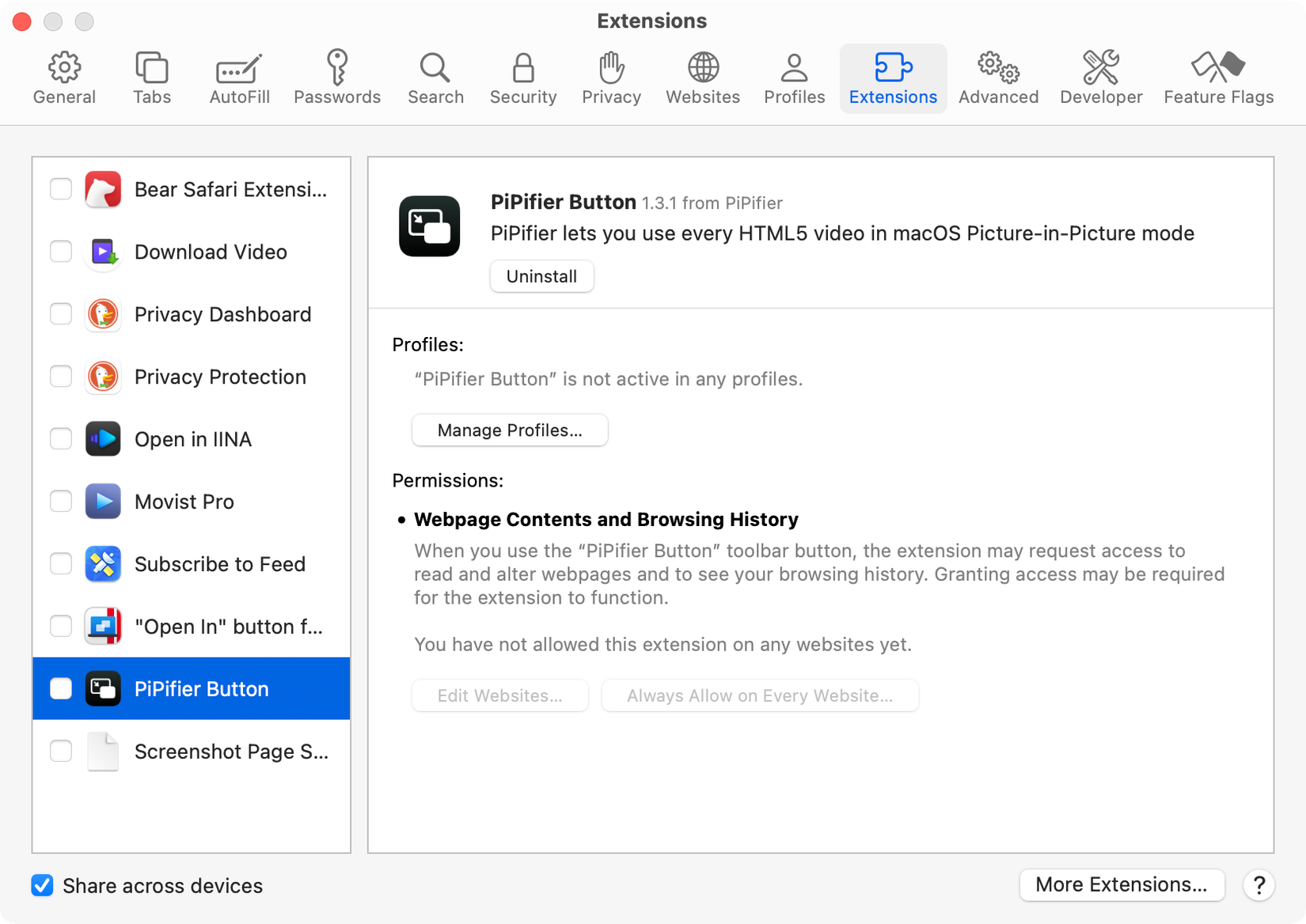This screenshot has height=924, width=1306.
Task: Select the AutoFill settings icon
Action: click(x=238, y=75)
